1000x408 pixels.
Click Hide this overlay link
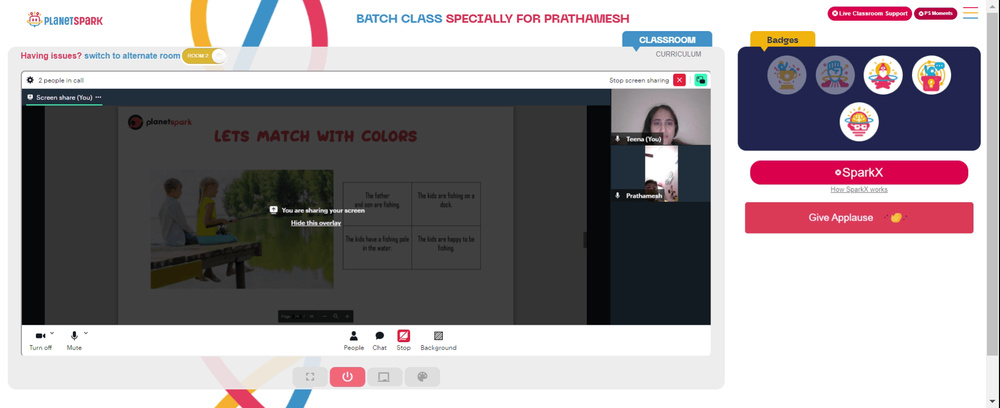316,223
